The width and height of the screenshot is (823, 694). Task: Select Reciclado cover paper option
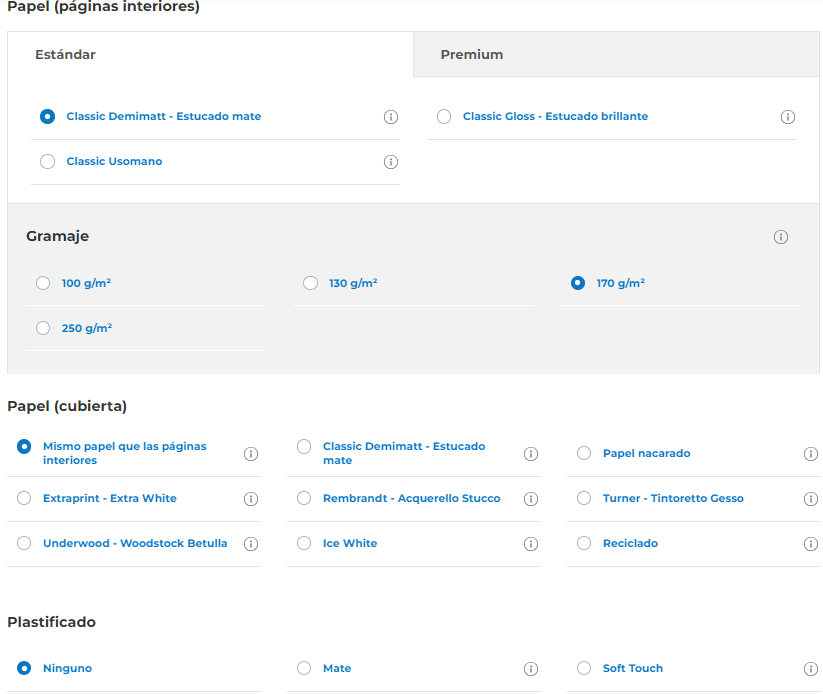point(584,543)
